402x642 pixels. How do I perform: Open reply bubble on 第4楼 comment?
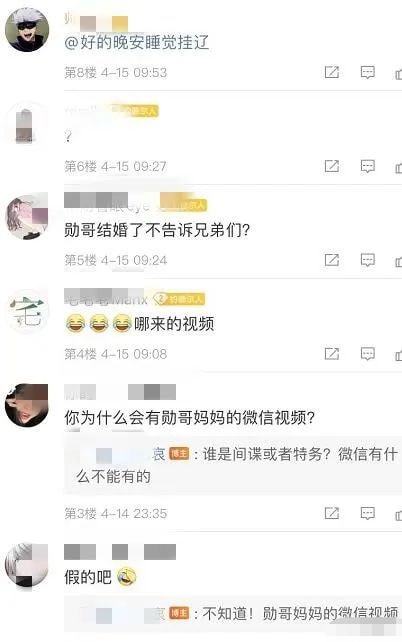[367, 354]
